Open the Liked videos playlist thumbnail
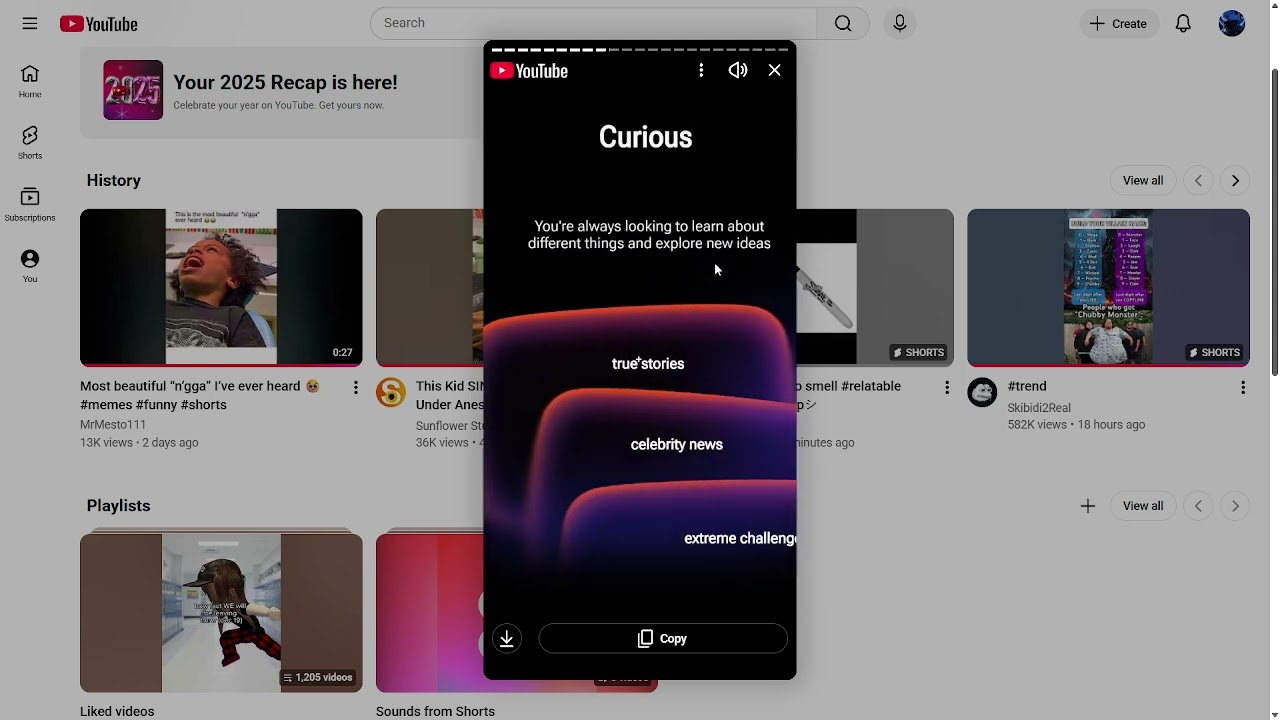This screenshot has width=1280, height=720. point(221,612)
